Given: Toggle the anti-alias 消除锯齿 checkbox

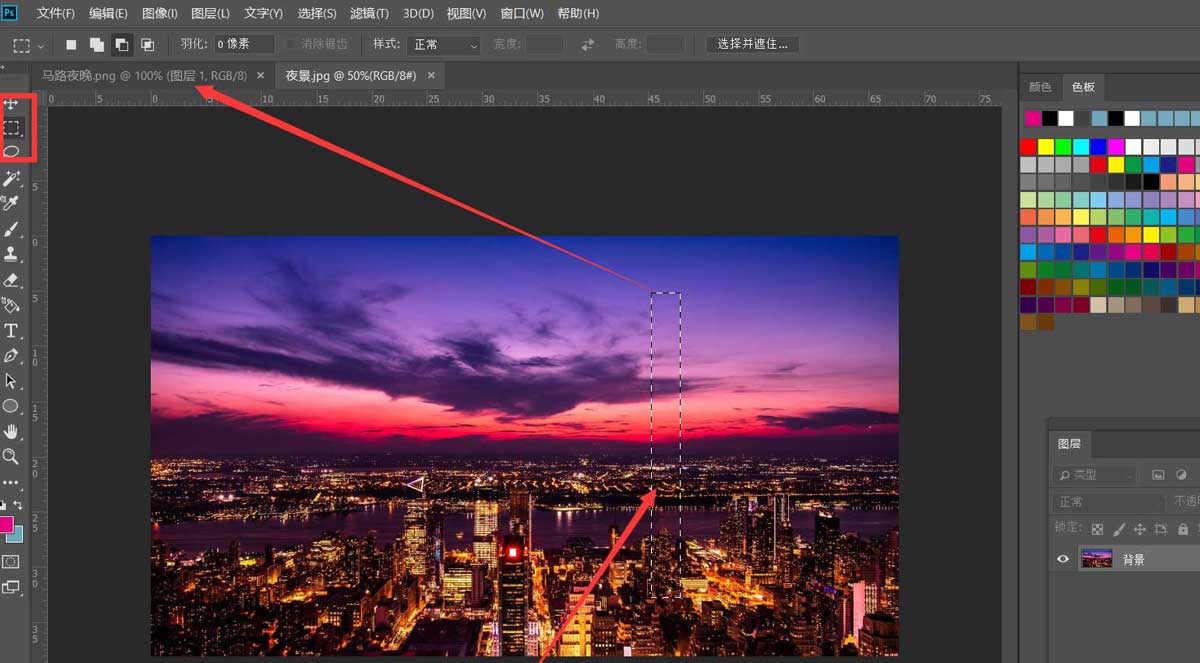Looking at the screenshot, I should coord(291,44).
